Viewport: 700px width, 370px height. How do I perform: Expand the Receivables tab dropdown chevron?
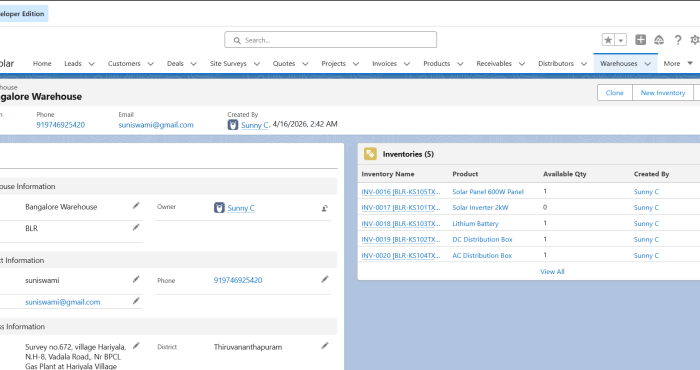click(521, 64)
